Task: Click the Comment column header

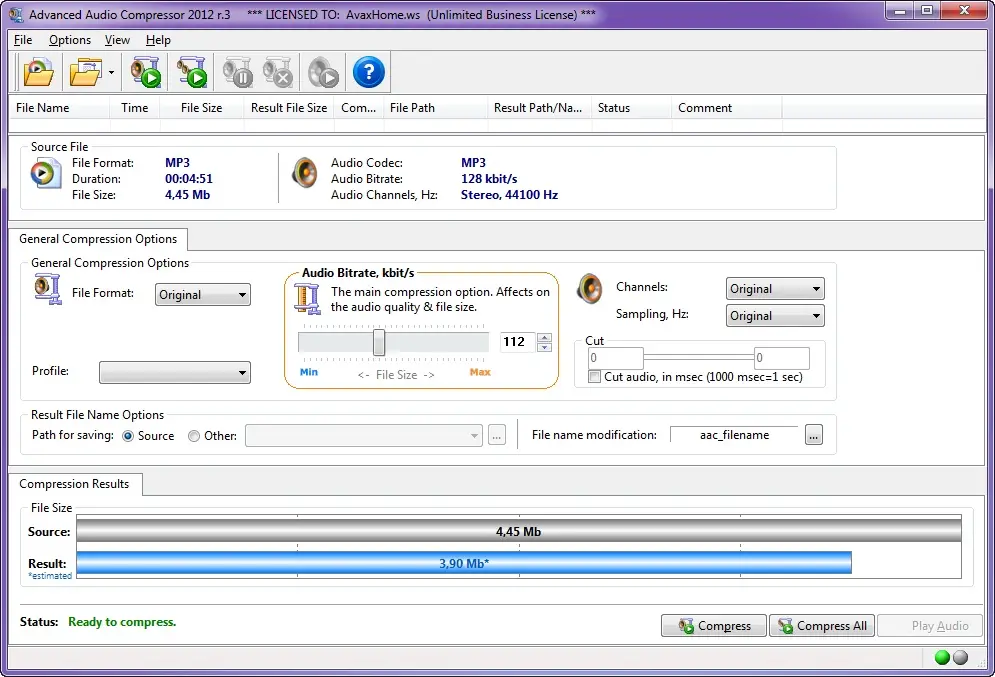Action: 727,108
